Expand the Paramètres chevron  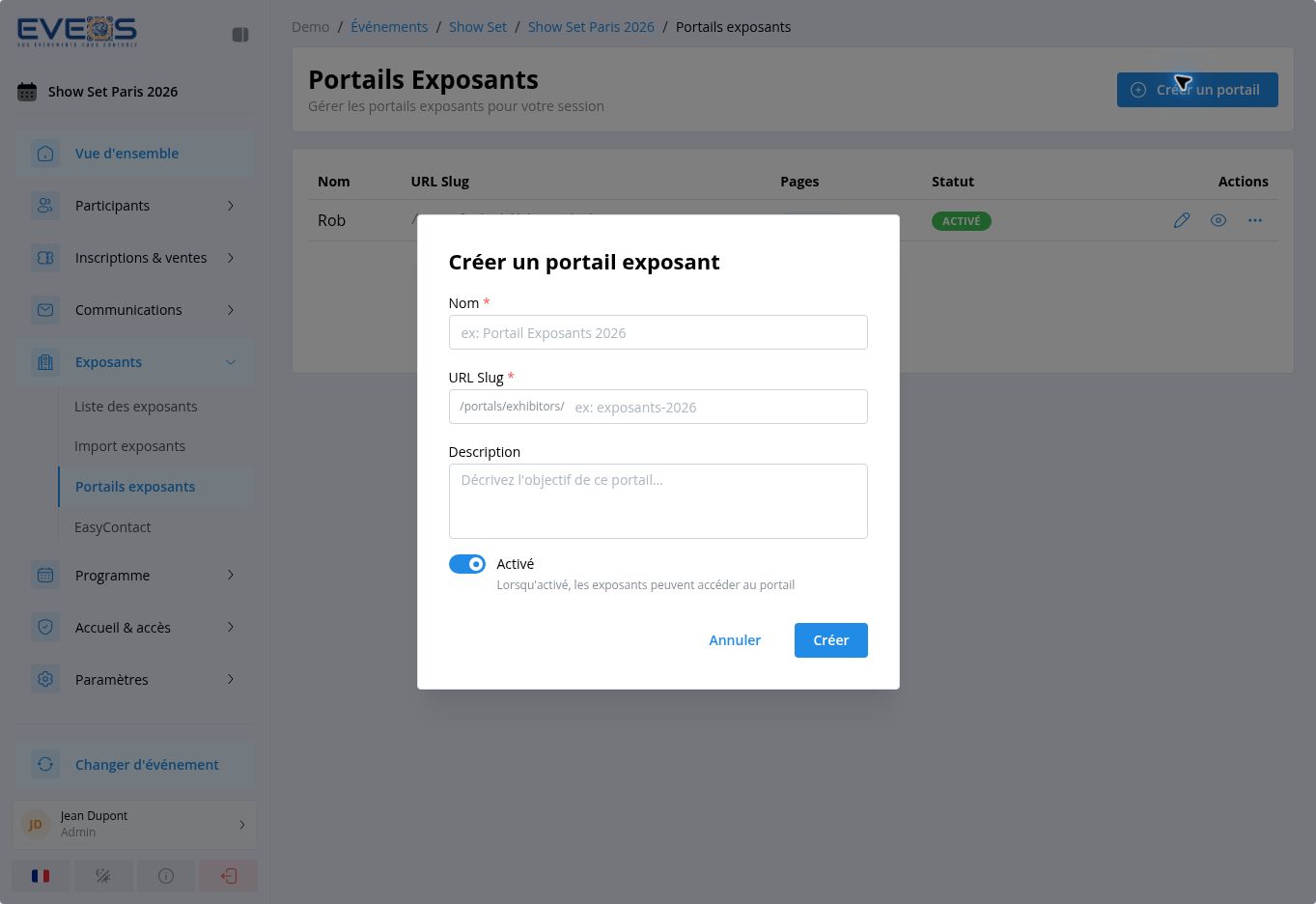point(231,680)
